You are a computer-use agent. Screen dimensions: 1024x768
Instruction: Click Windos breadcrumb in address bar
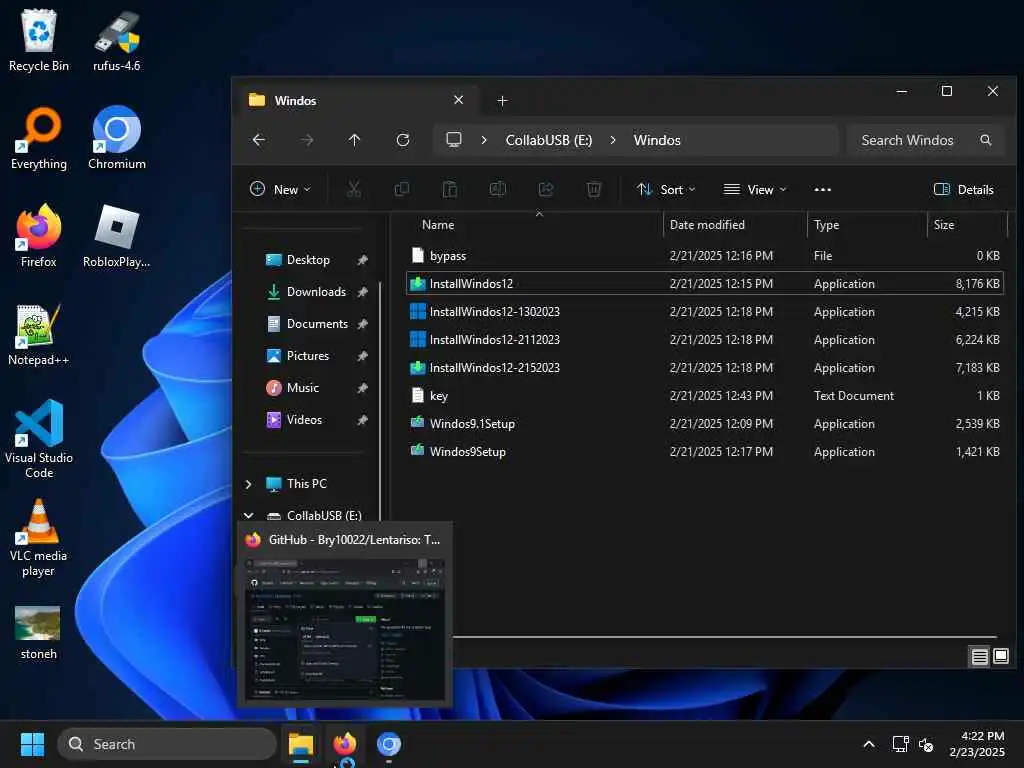point(657,140)
